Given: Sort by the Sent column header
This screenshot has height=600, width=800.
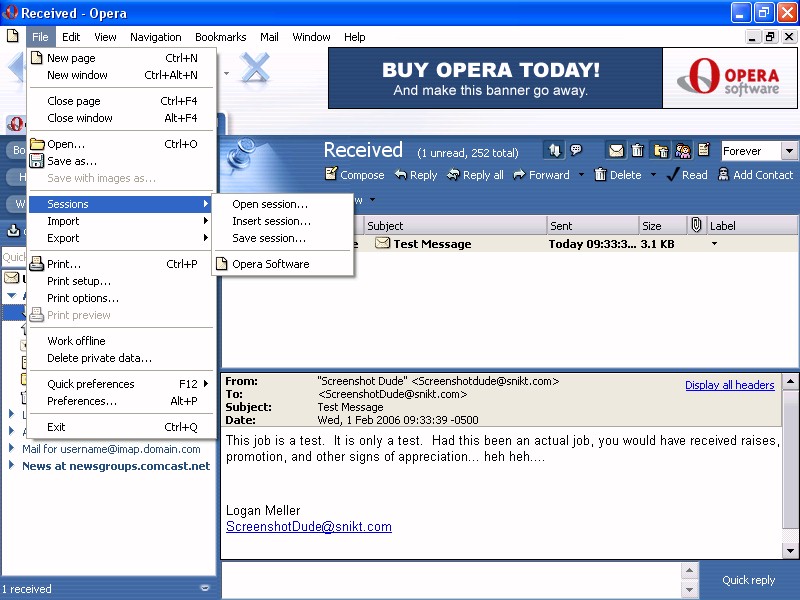Looking at the screenshot, I should [x=592, y=226].
